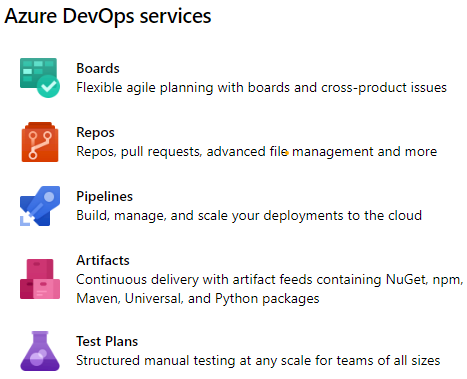
Task: Click the small arrow on Pipelines icon
Action: point(25,220)
